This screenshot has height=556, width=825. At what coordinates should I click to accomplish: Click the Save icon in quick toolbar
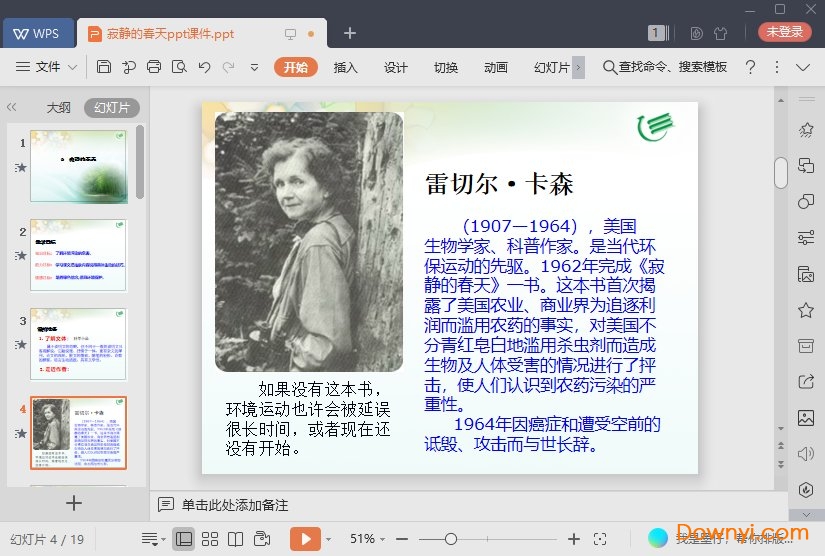(104, 67)
